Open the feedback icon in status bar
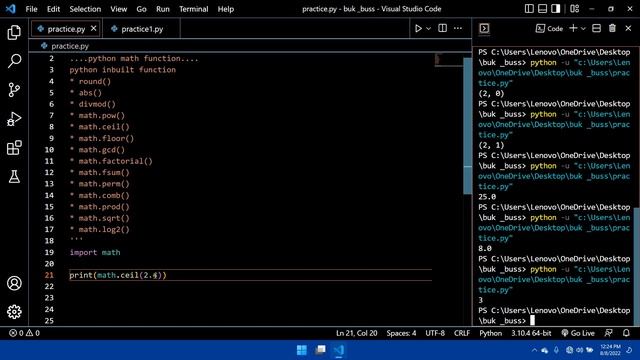This screenshot has width=640, height=360. [x=609, y=333]
